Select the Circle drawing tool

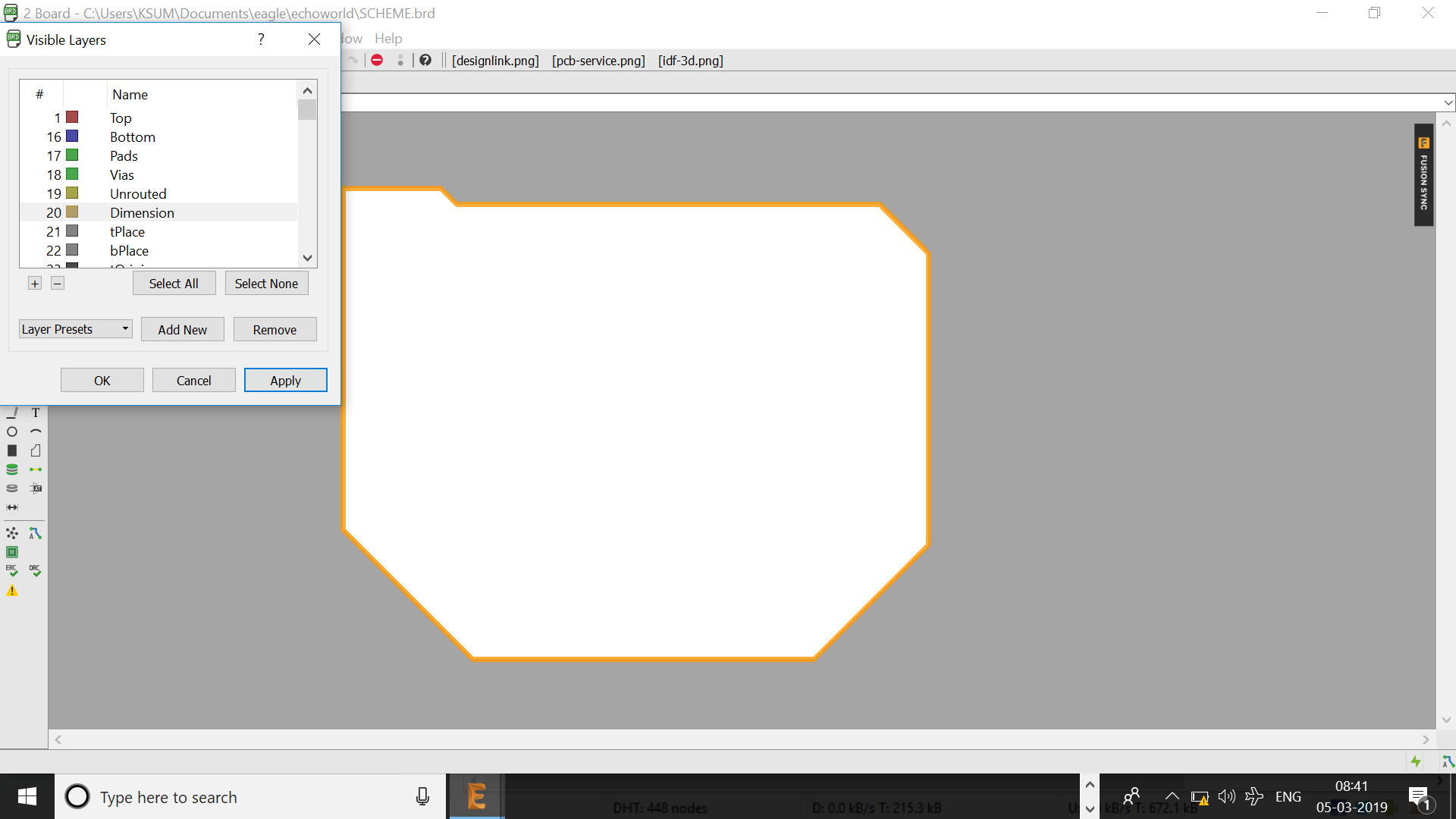(12, 431)
